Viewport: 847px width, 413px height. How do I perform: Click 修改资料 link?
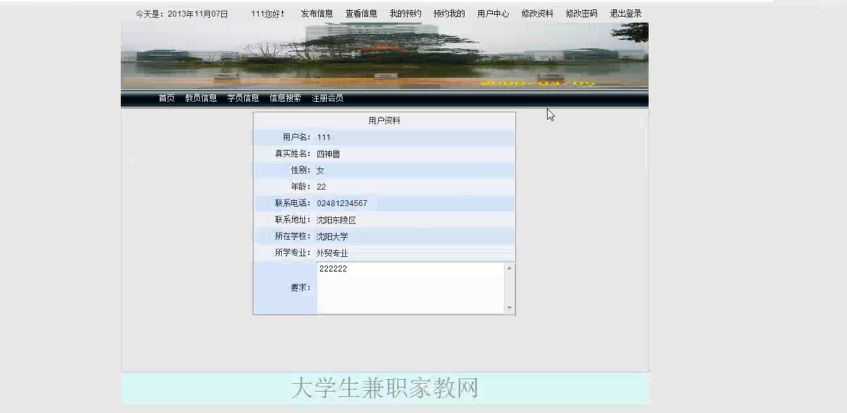537,13
